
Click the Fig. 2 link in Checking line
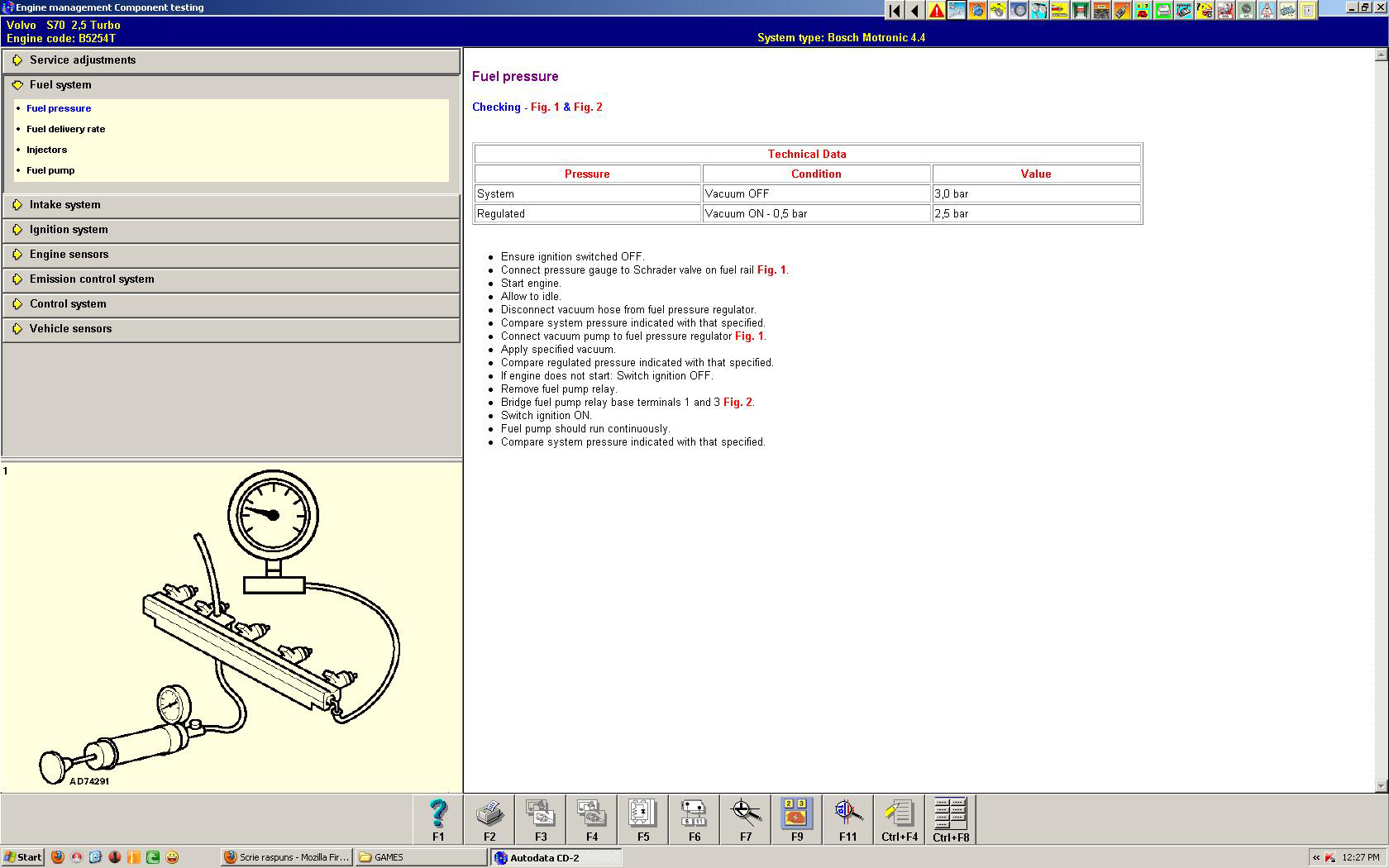[x=588, y=107]
